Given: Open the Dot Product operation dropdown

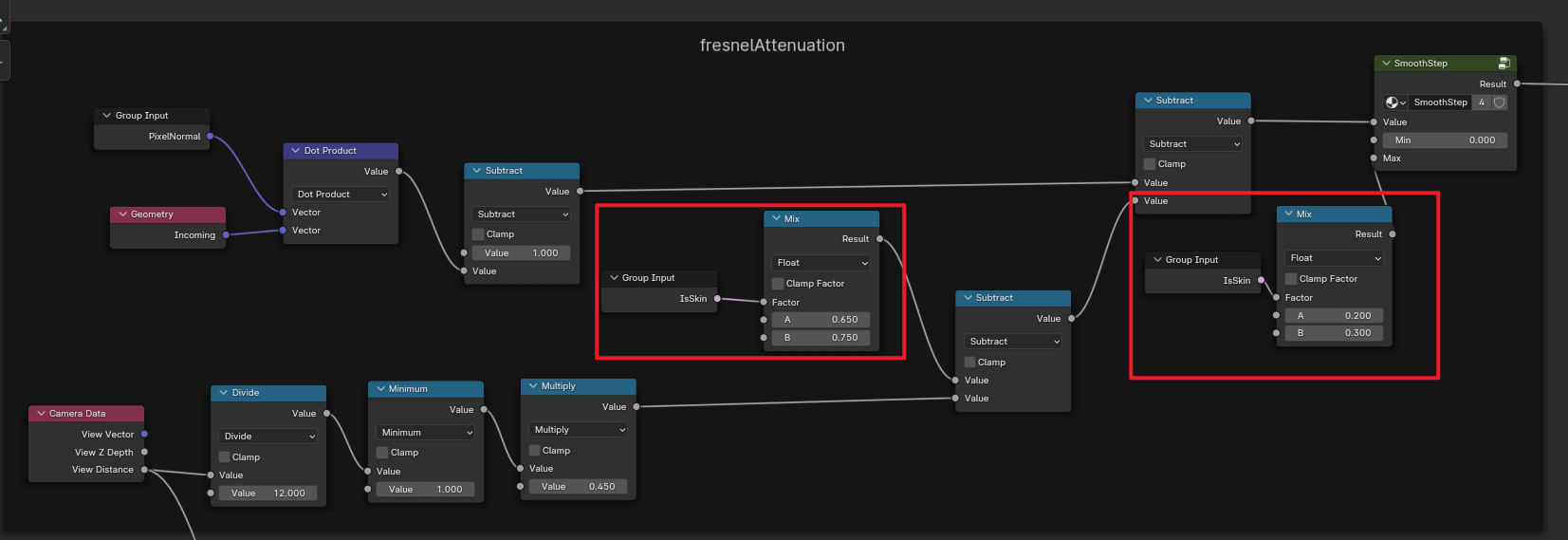Looking at the screenshot, I should tap(341, 195).
